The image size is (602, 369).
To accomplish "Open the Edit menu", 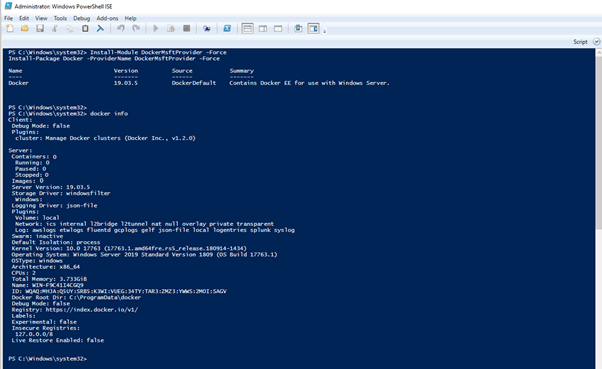I will click(x=24, y=18).
